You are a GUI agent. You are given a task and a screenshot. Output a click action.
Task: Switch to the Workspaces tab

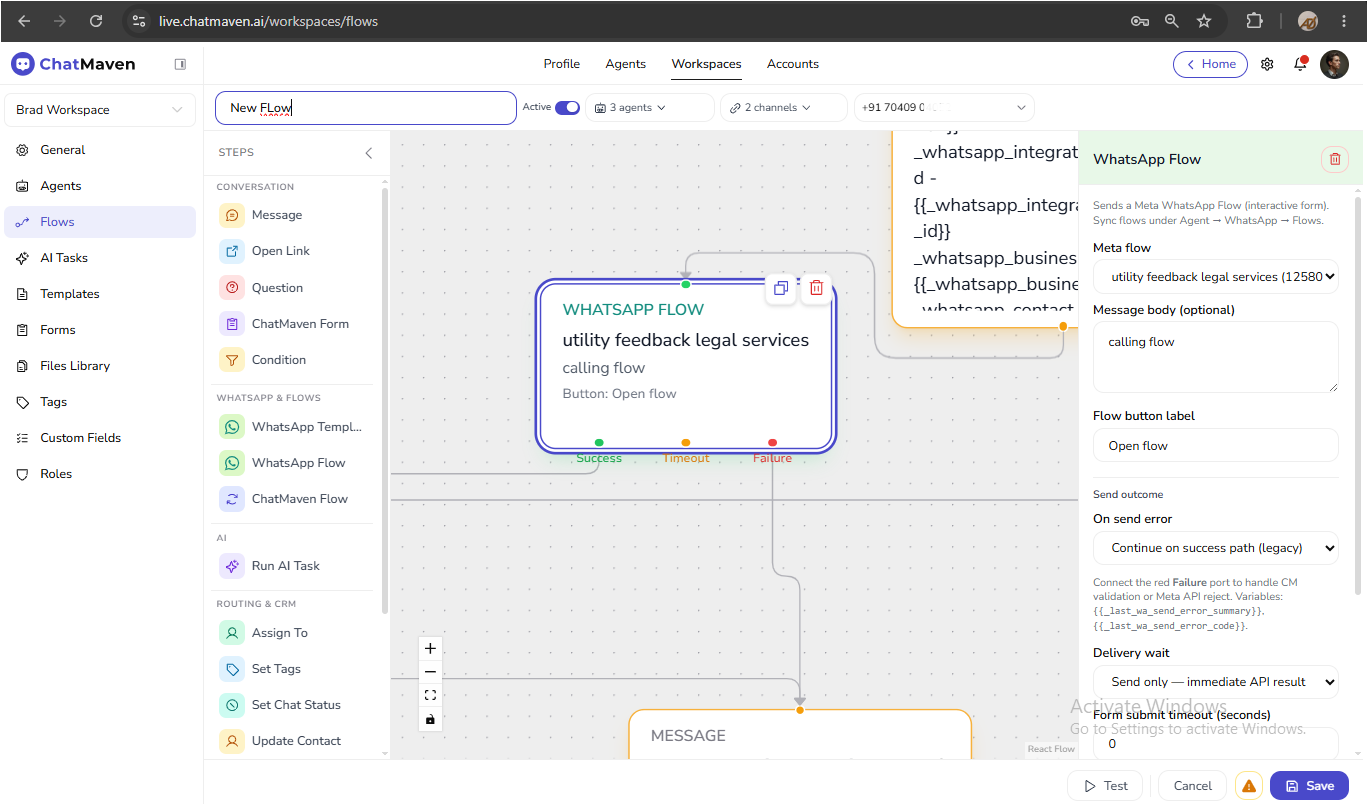click(707, 64)
